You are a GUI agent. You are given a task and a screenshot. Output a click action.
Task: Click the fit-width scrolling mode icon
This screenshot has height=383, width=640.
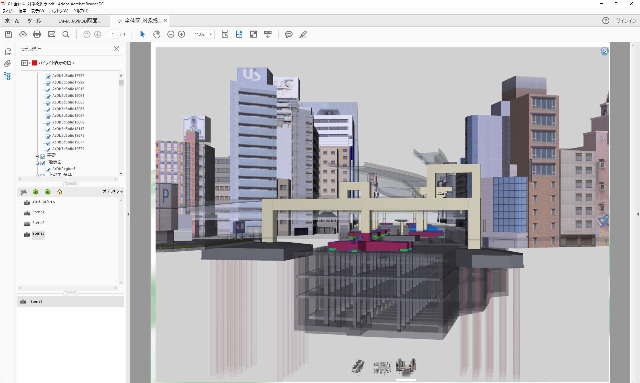click(x=225, y=35)
